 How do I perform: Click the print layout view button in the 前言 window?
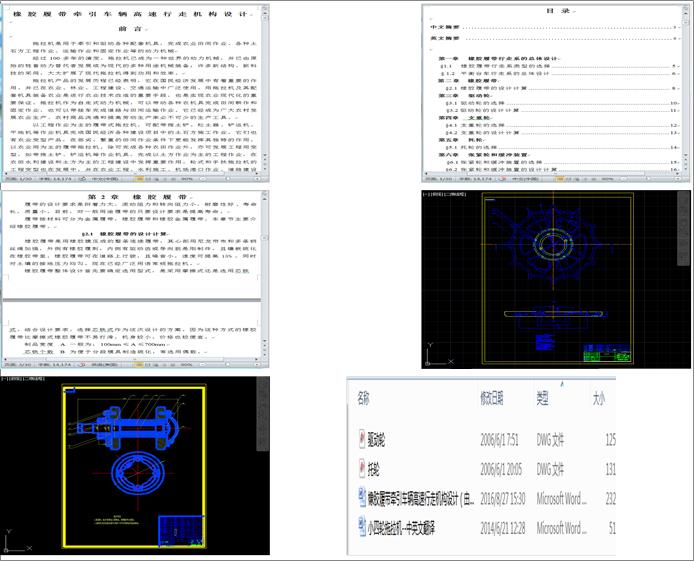point(139,179)
